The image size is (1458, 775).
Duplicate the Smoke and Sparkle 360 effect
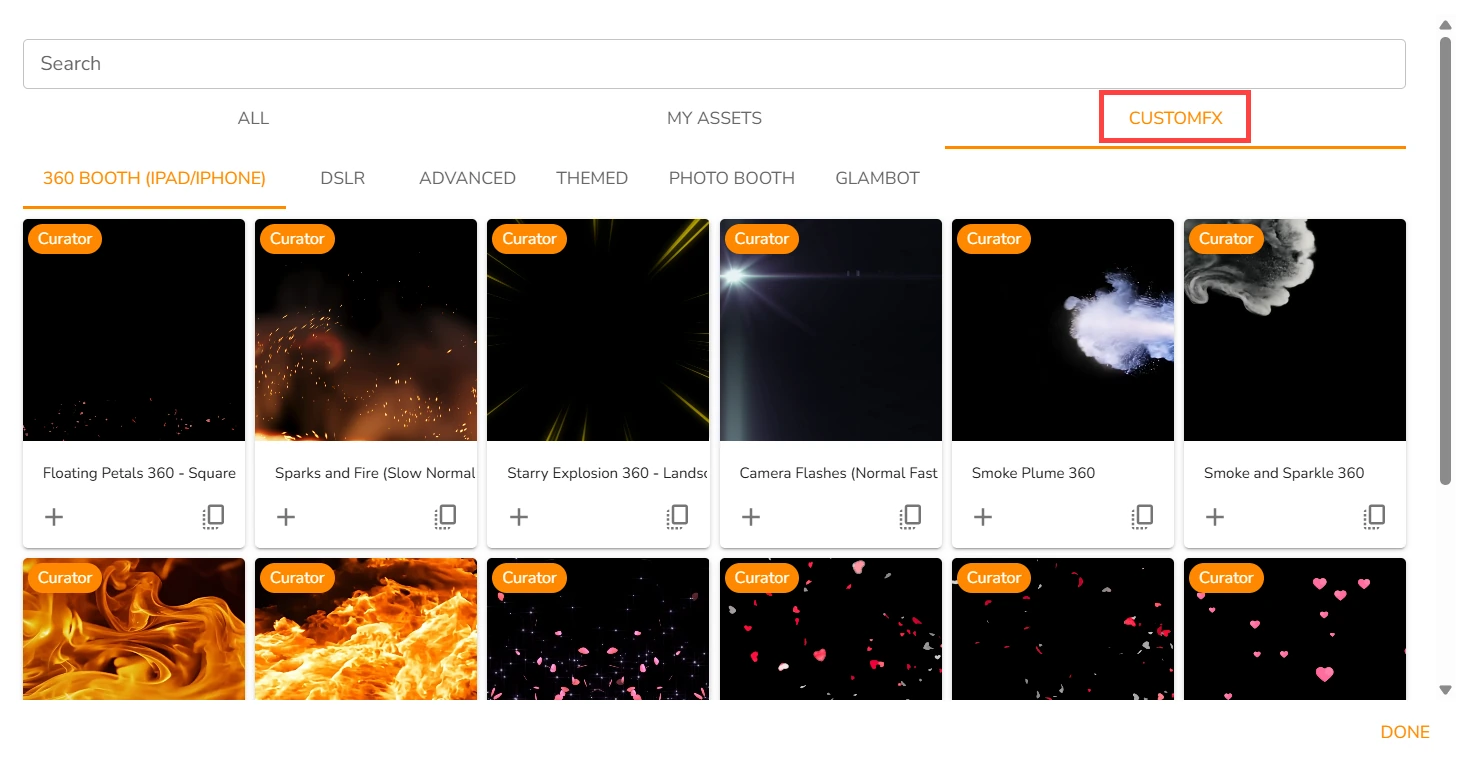pos(1374,517)
